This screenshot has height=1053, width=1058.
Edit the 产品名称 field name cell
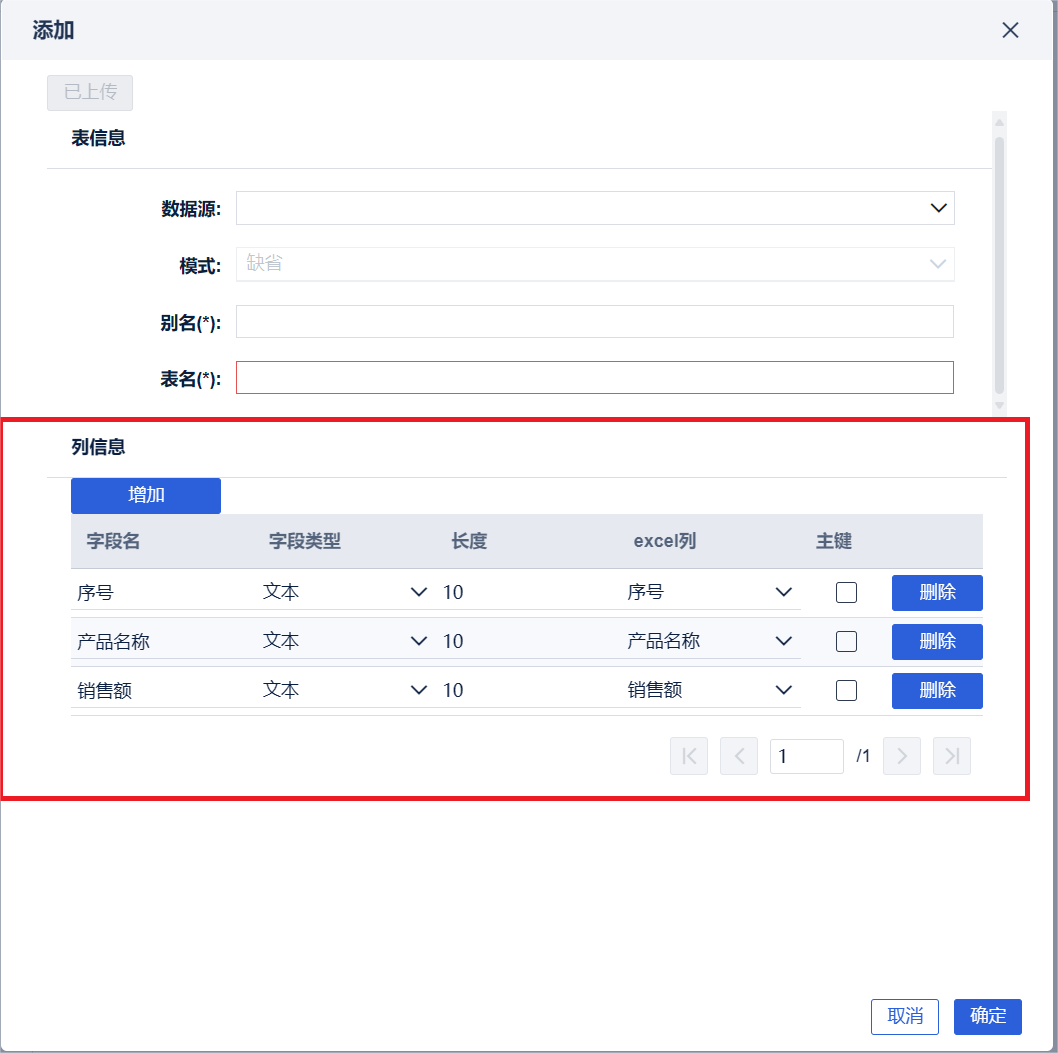click(163, 641)
